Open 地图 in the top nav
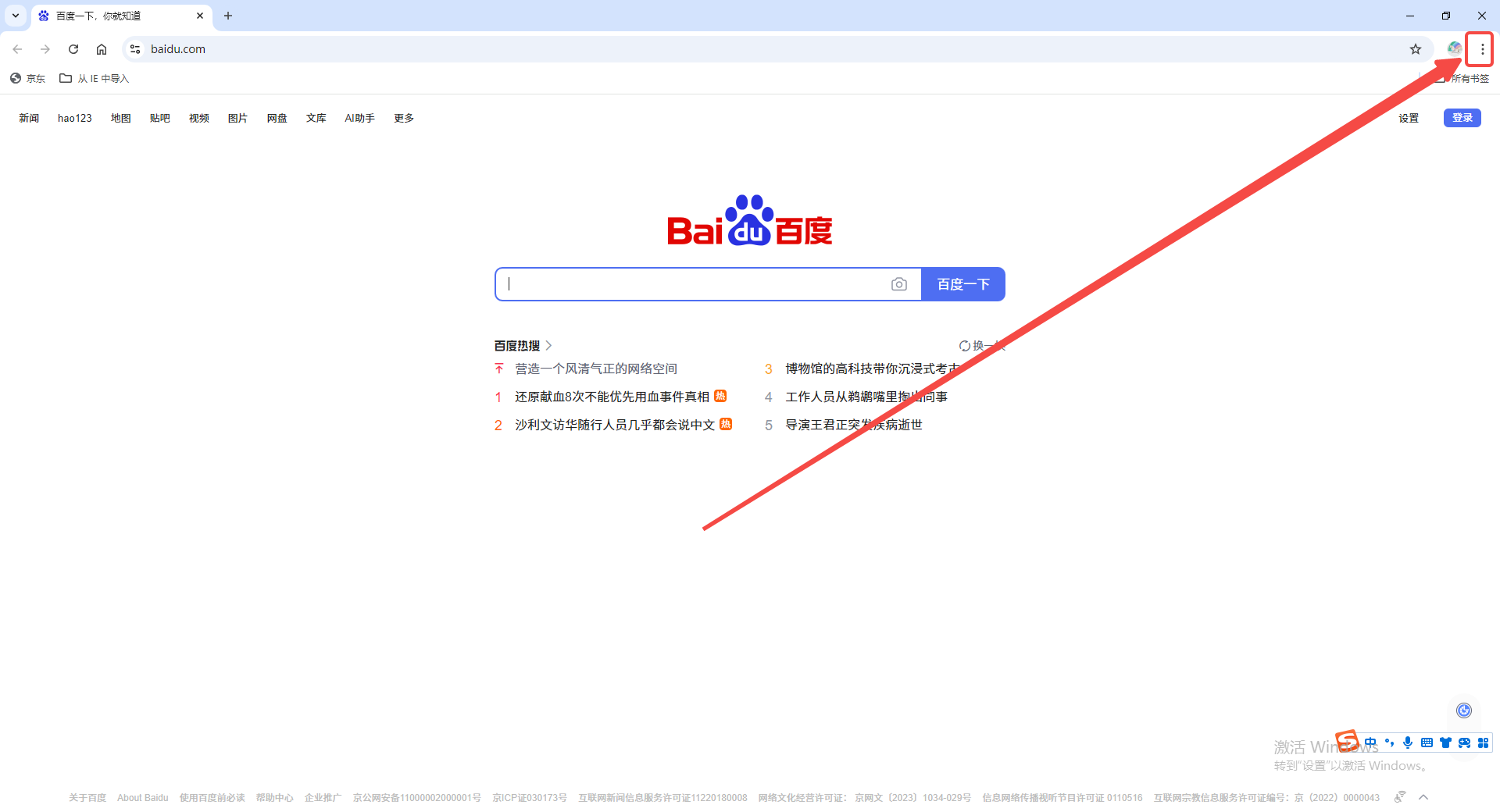 click(x=121, y=118)
